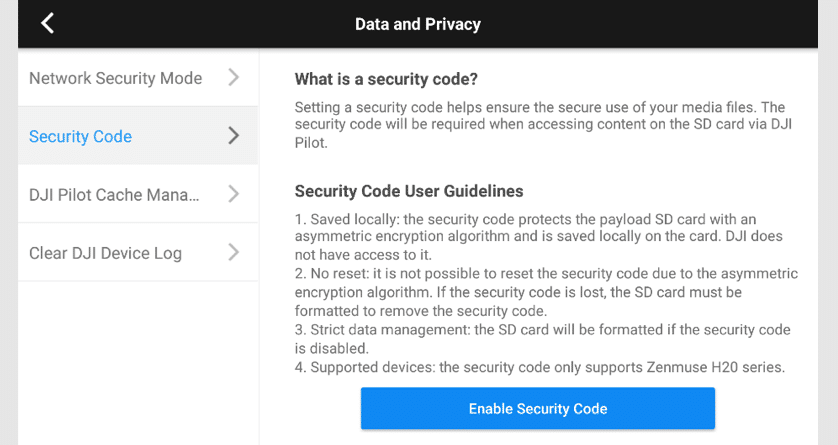838x445 pixels.
Task: Click the 'Strict data management' guideline text
Action: pyautogui.click(x=540, y=338)
